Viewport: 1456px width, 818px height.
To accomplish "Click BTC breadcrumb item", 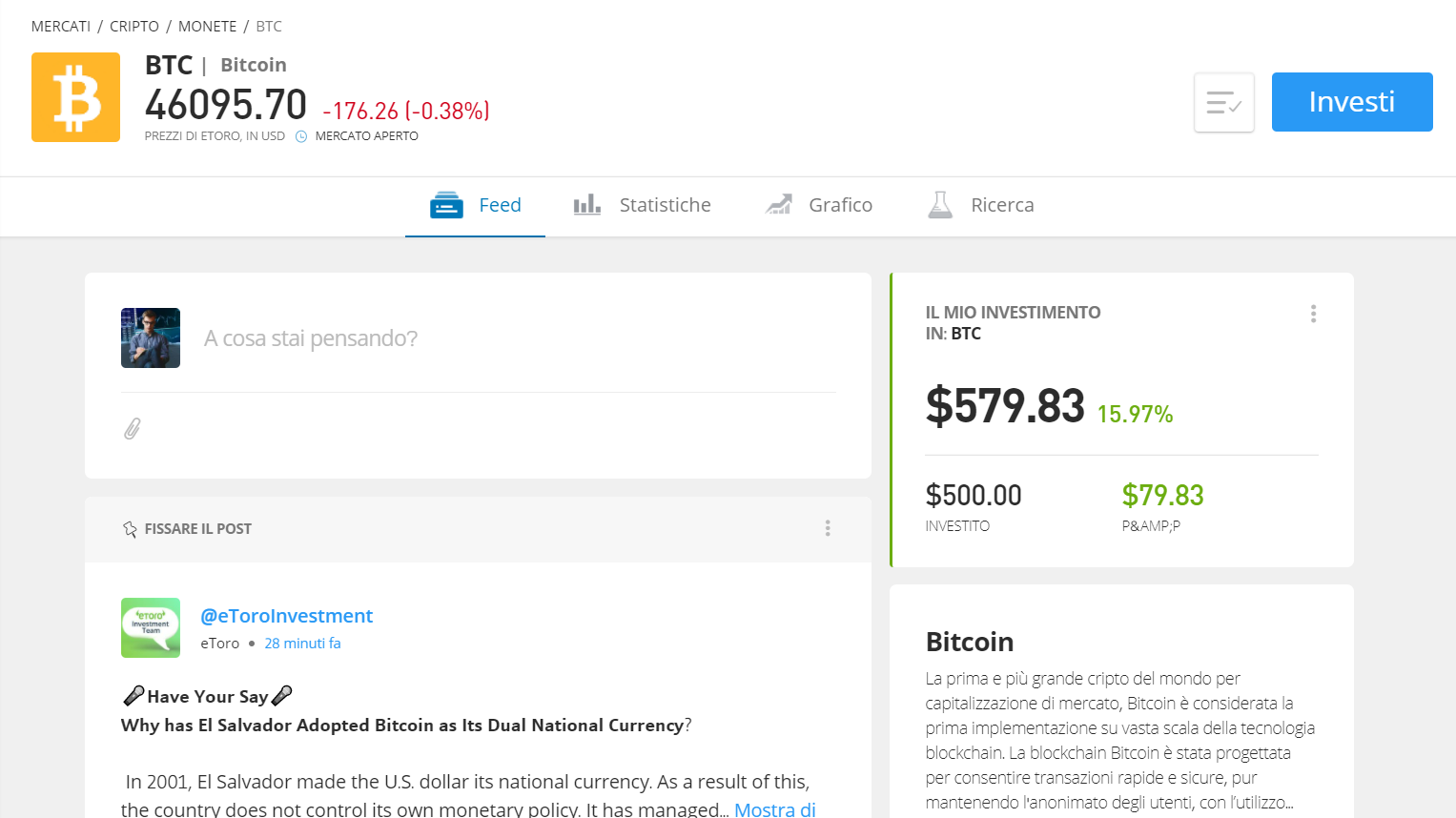I will (269, 27).
